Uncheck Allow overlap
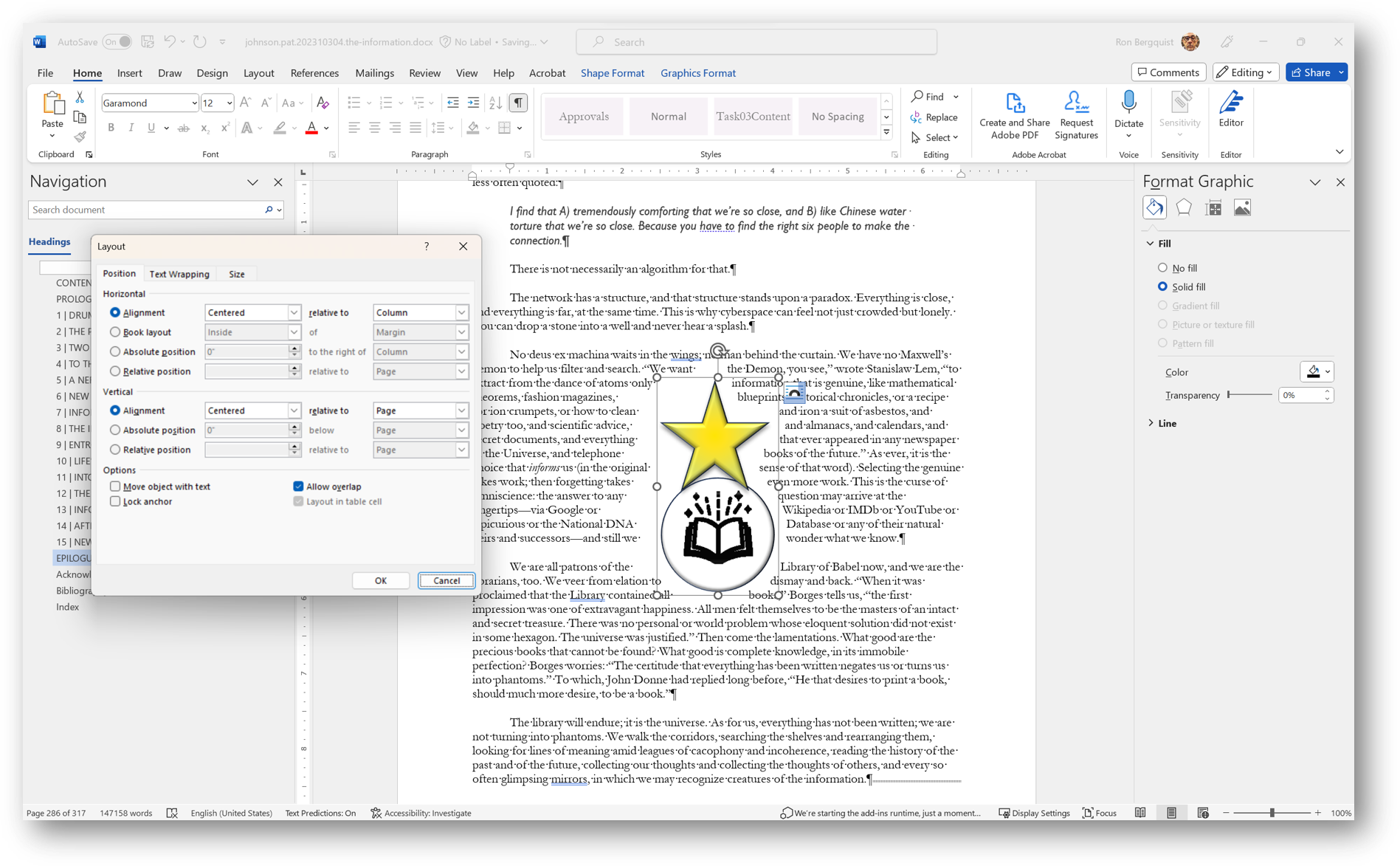This screenshot has width=1400, height=866. [298, 486]
